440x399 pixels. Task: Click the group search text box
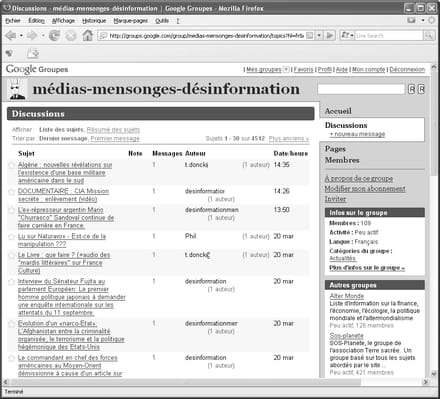pos(361,89)
